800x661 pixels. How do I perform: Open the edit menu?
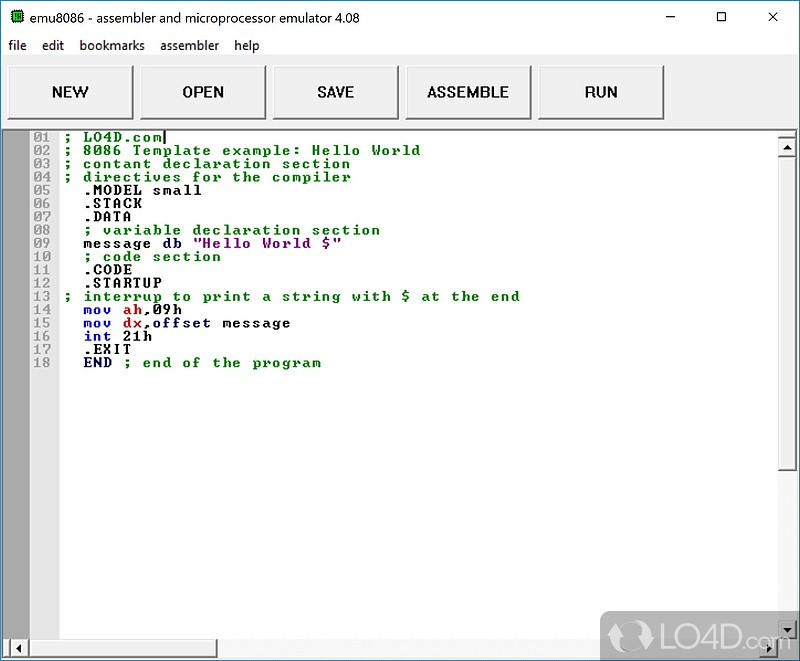pos(53,45)
